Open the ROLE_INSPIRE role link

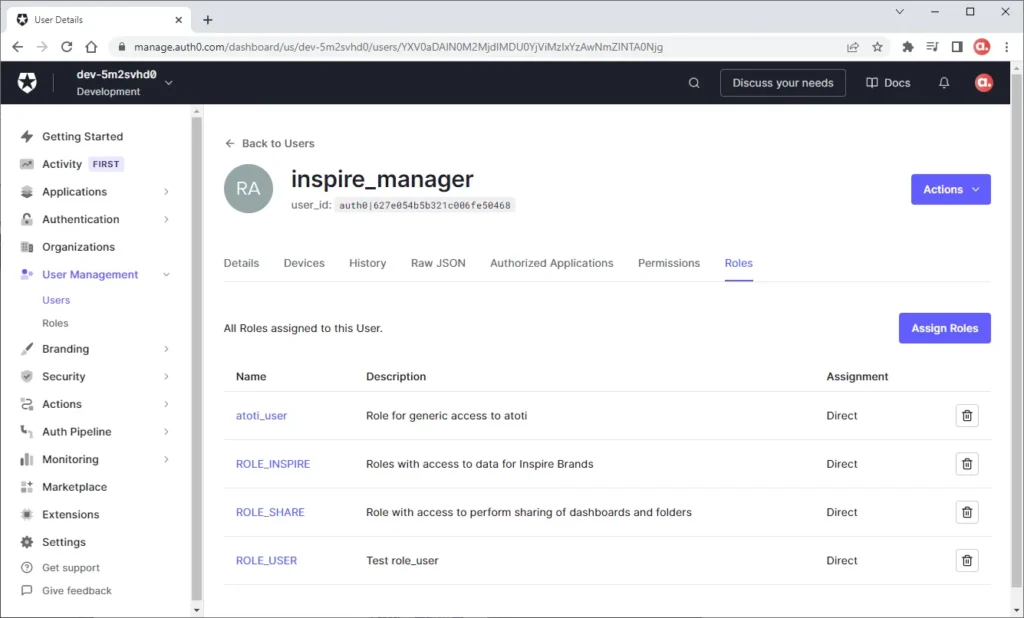tap(273, 464)
